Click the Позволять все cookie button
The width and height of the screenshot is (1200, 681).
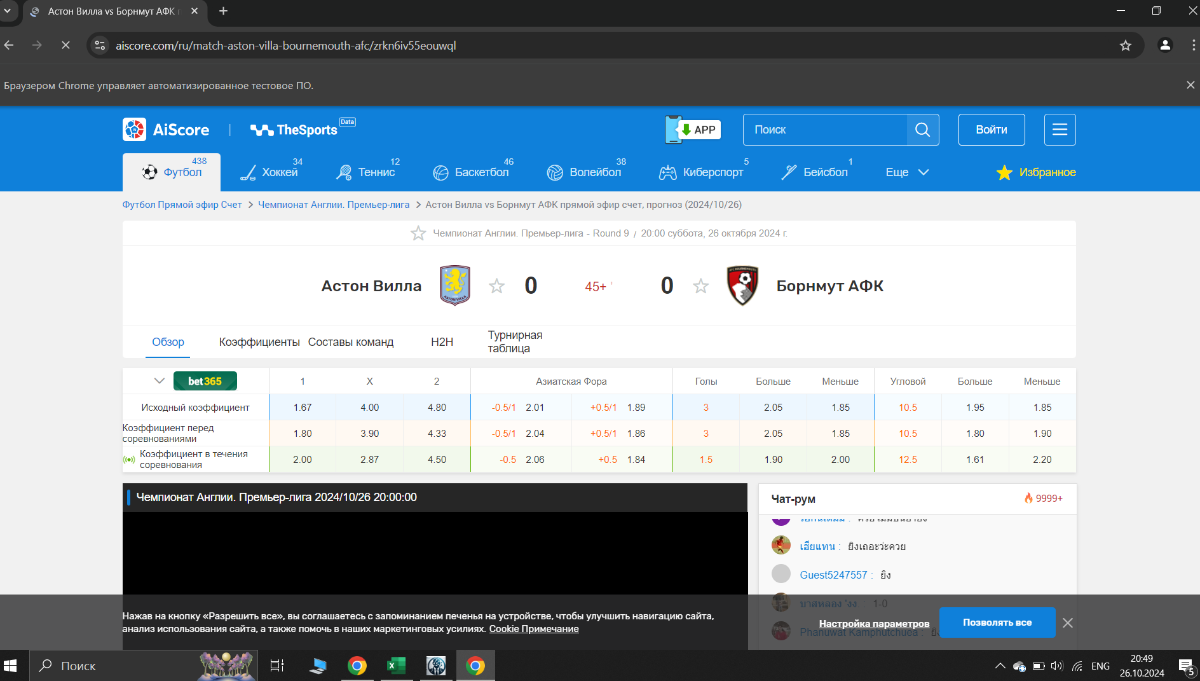996,622
